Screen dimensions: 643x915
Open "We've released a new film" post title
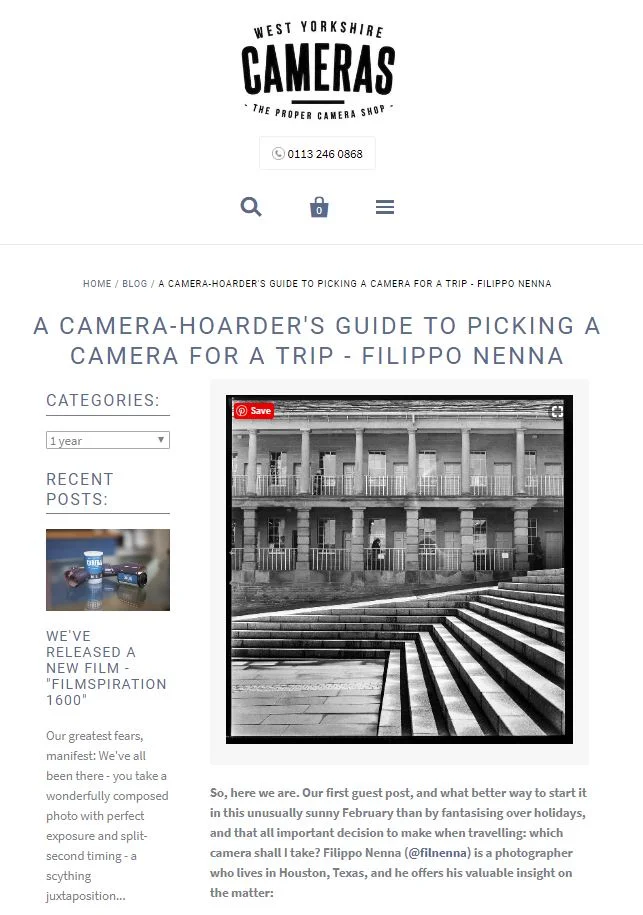tap(106, 668)
